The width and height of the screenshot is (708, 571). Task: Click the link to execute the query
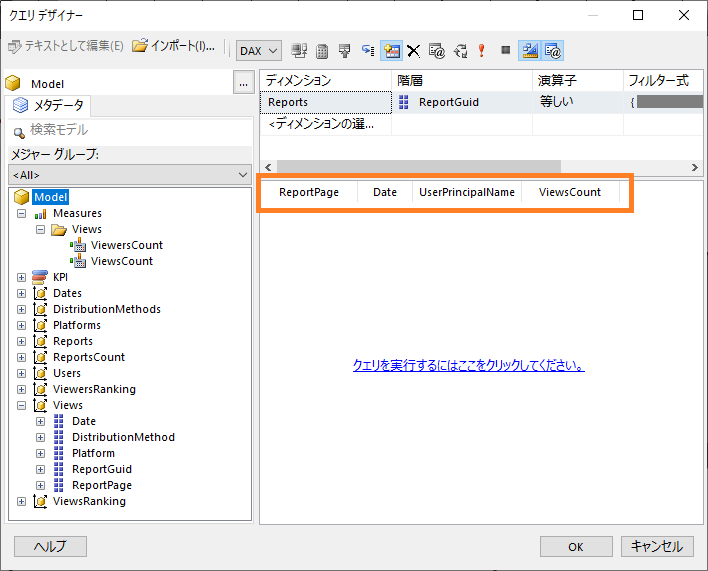pos(468,365)
